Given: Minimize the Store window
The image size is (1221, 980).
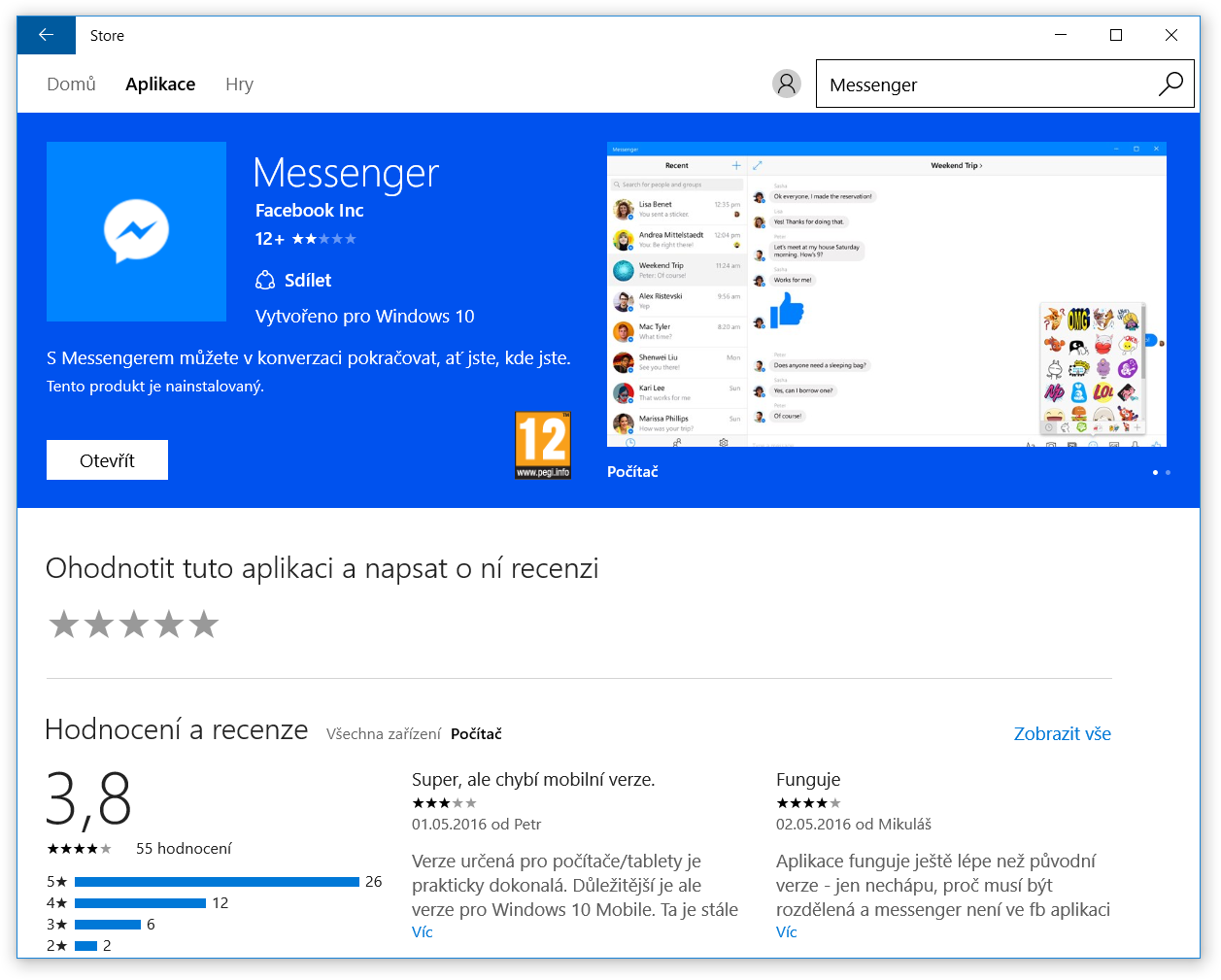Looking at the screenshot, I should [x=1061, y=35].
